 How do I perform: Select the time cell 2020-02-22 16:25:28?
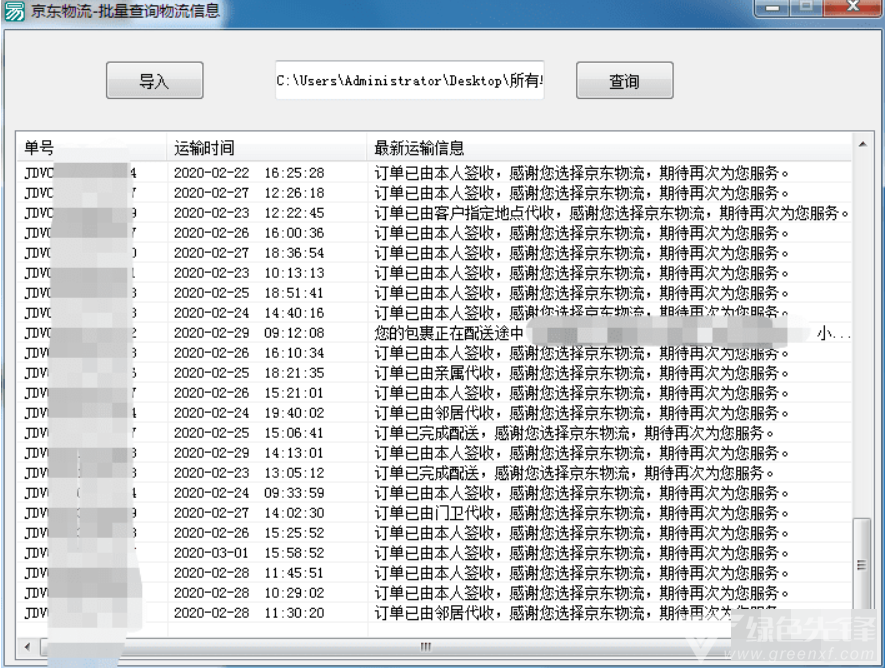click(x=249, y=173)
